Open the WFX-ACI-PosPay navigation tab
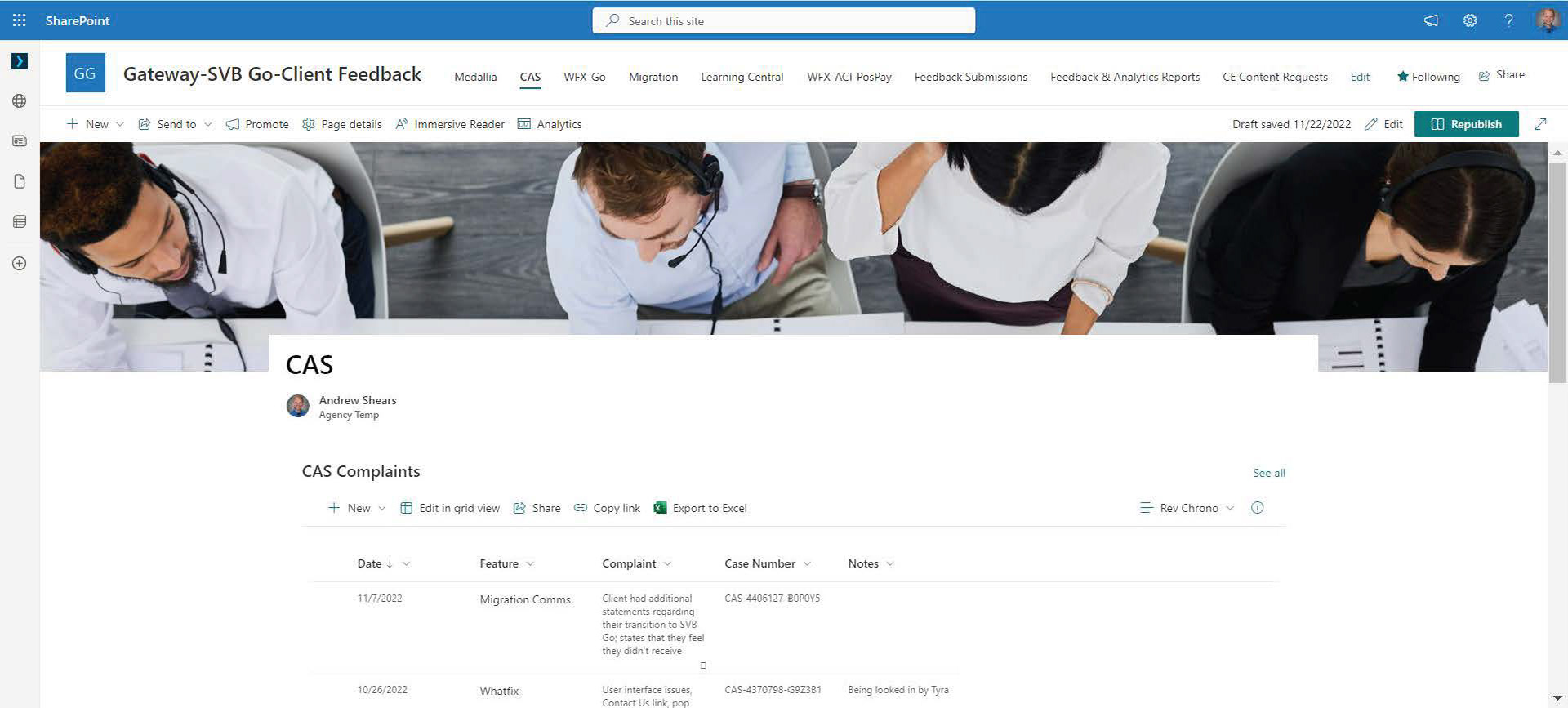 [x=849, y=77]
